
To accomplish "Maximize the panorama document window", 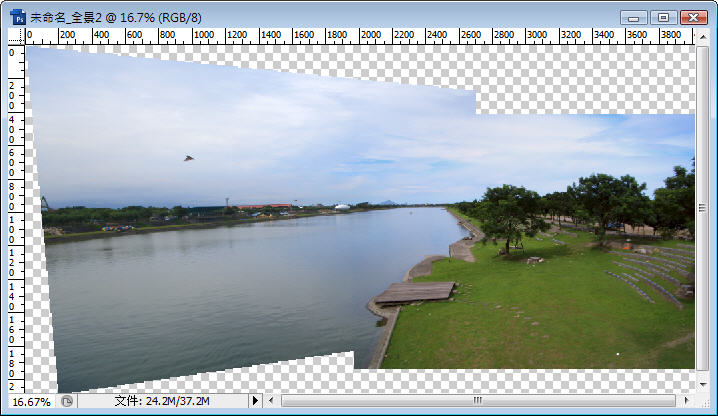I will click(x=664, y=18).
